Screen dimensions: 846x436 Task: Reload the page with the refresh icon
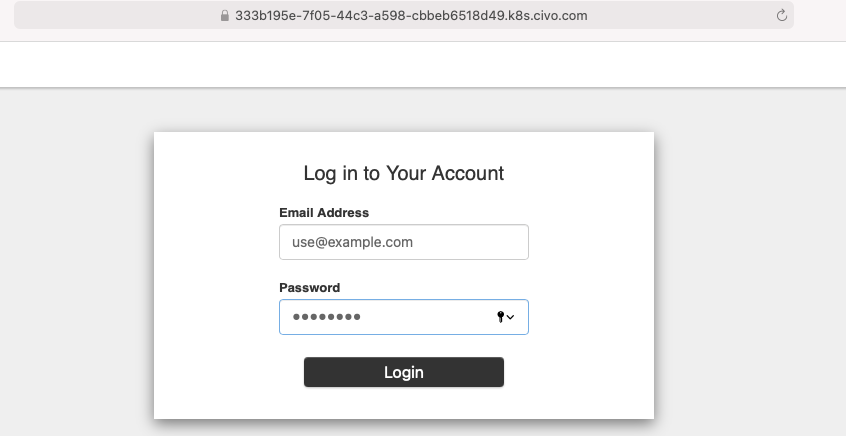[781, 16]
